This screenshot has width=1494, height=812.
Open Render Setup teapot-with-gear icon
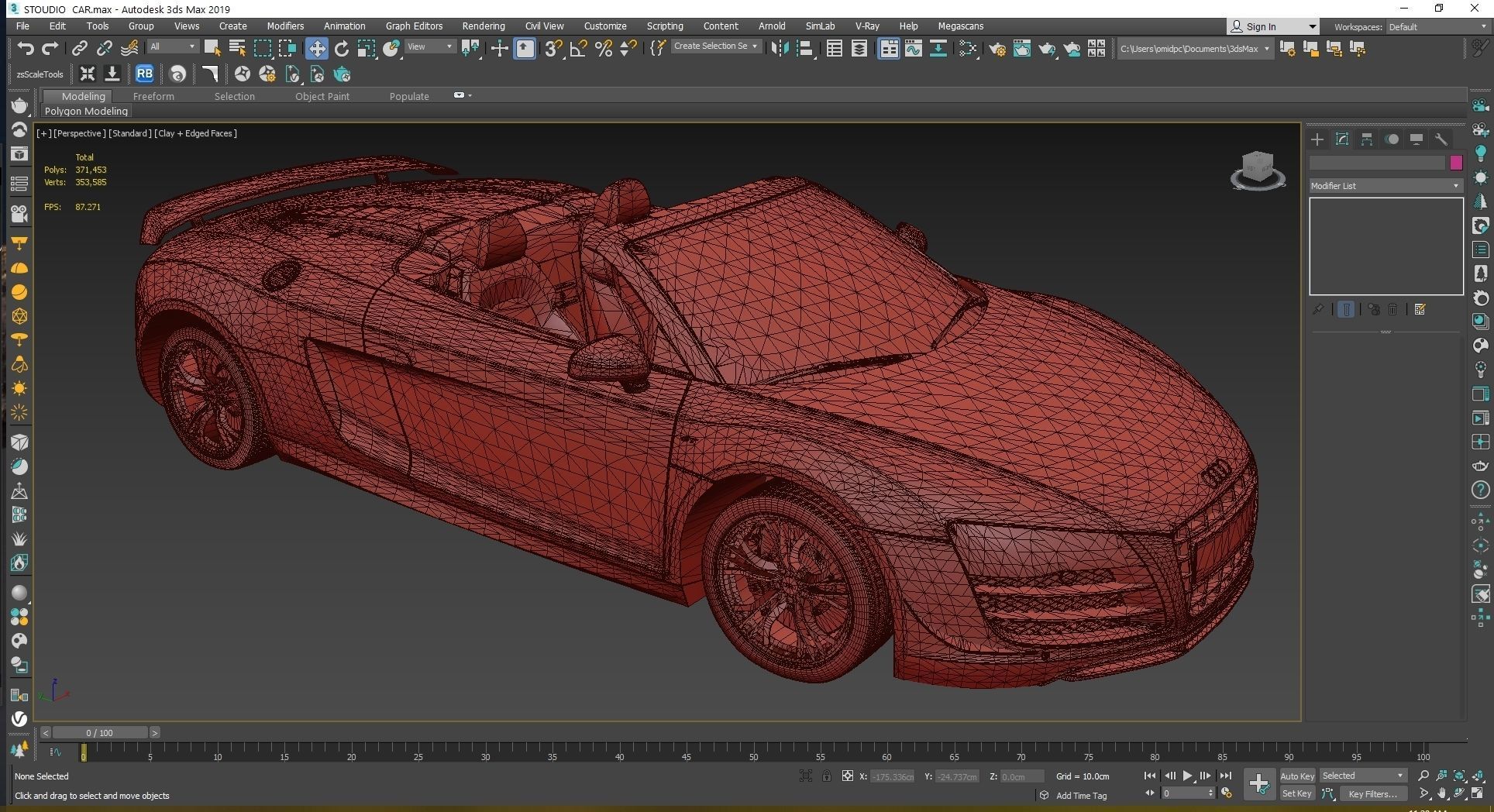point(997,49)
